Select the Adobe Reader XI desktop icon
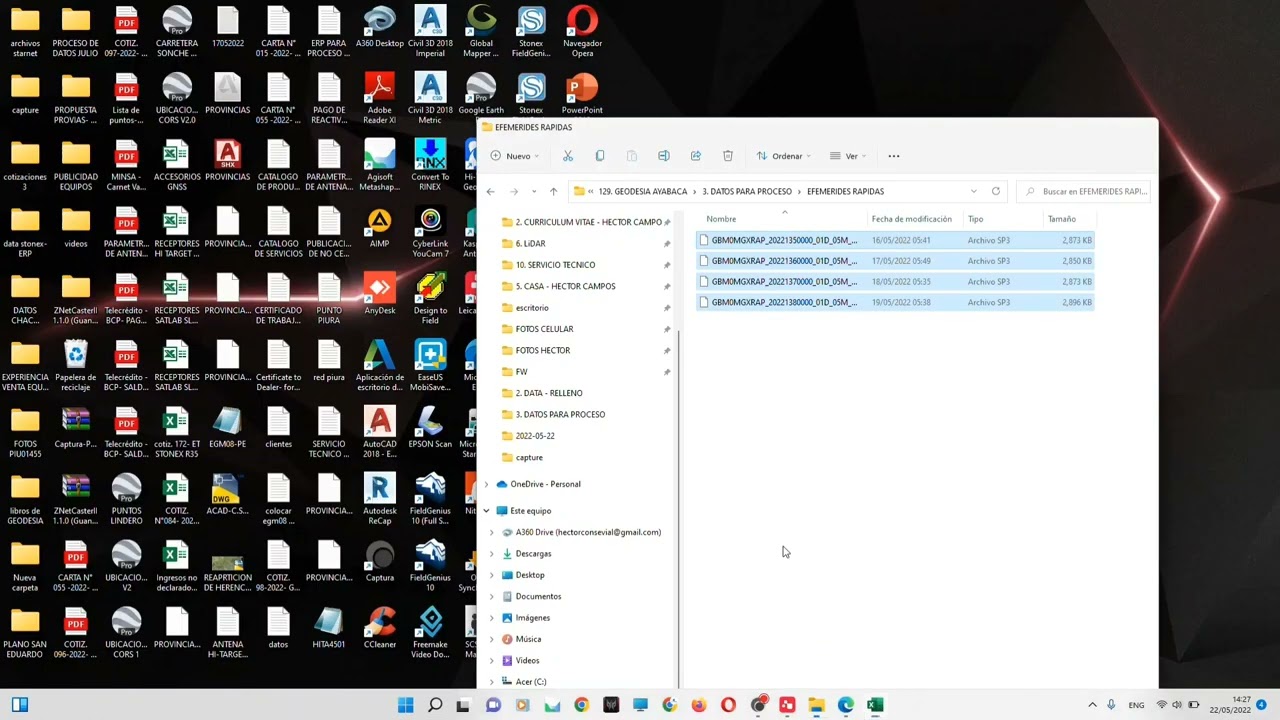Screen dimensions: 1280x720 [379, 98]
